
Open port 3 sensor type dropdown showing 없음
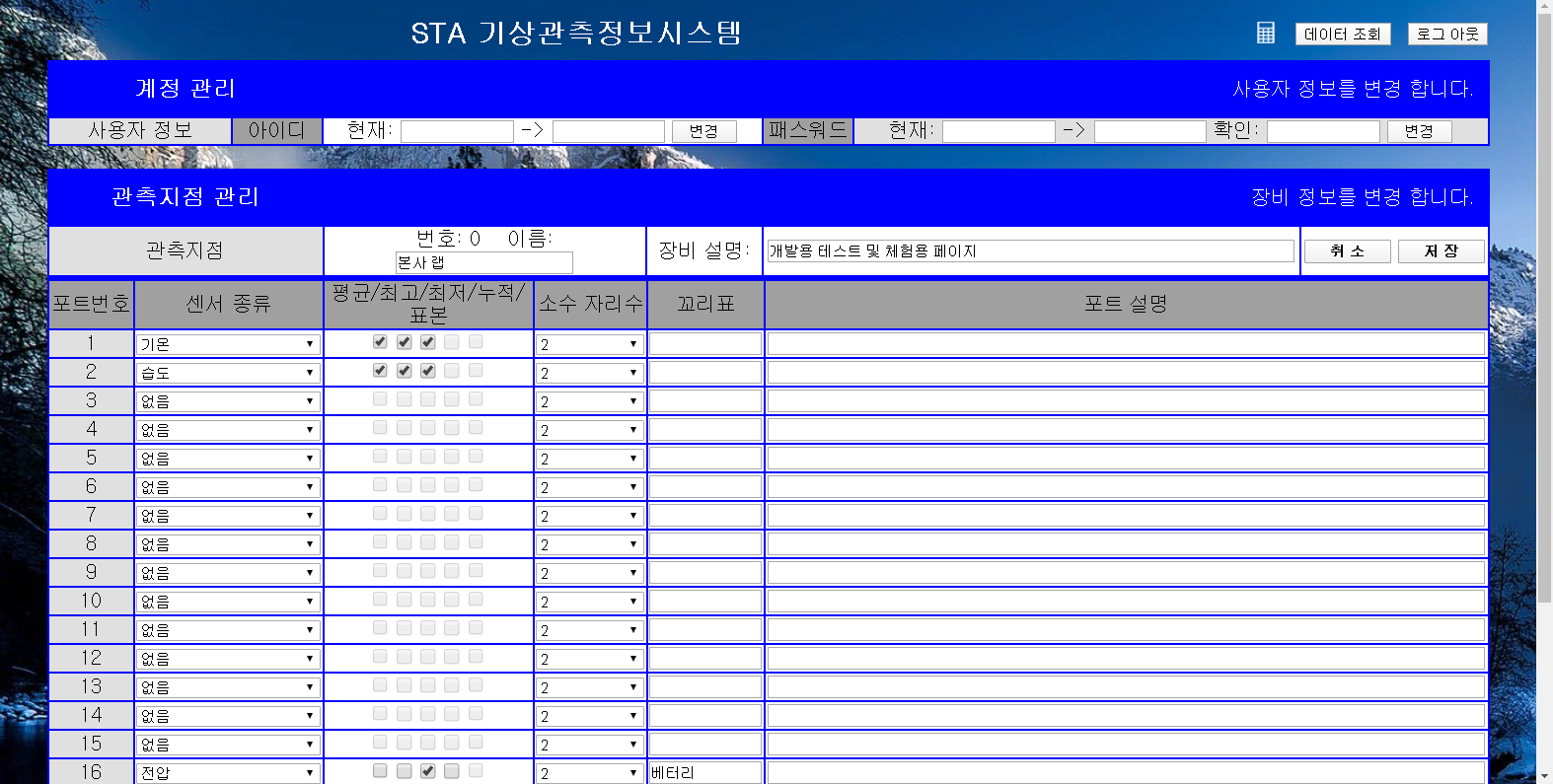[228, 401]
